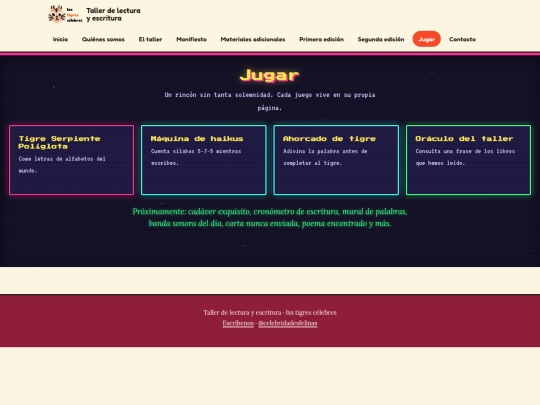The height and width of the screenshot is (405, 540).
Task: Click the Escríbenos footer link
Action: pos(238,323)
